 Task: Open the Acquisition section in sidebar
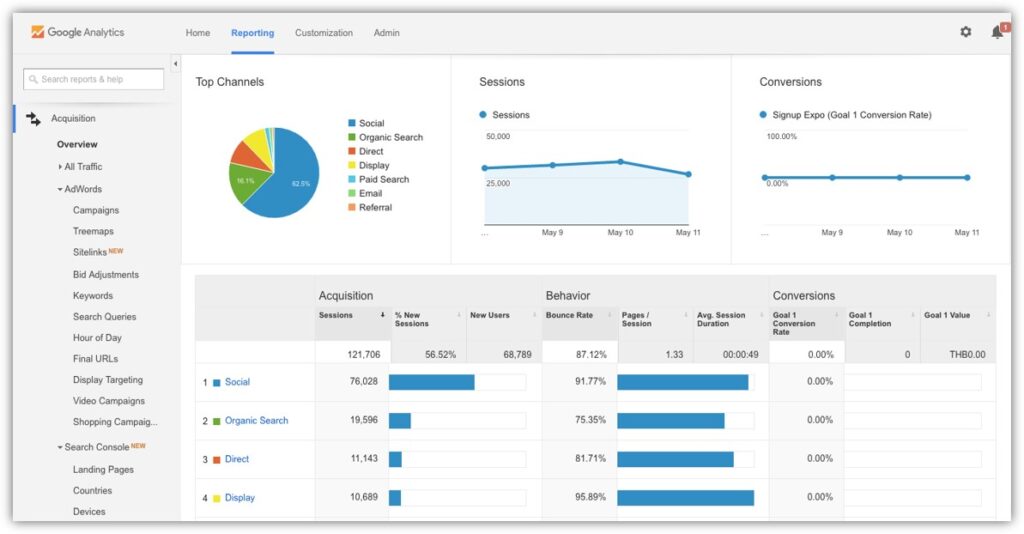point(73,119)
